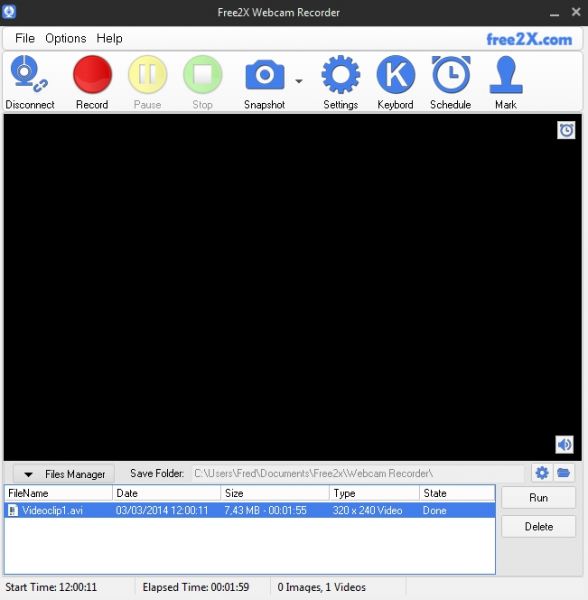Click the Disconnect webcam icon
The image size is (588, 600).
29,75
